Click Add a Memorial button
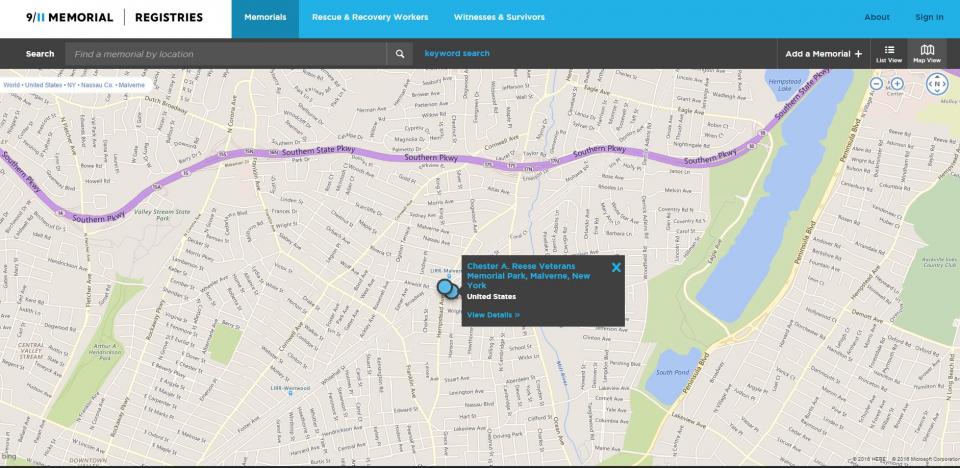This screenshot has height=468, width=960. [x=823, y=54]
